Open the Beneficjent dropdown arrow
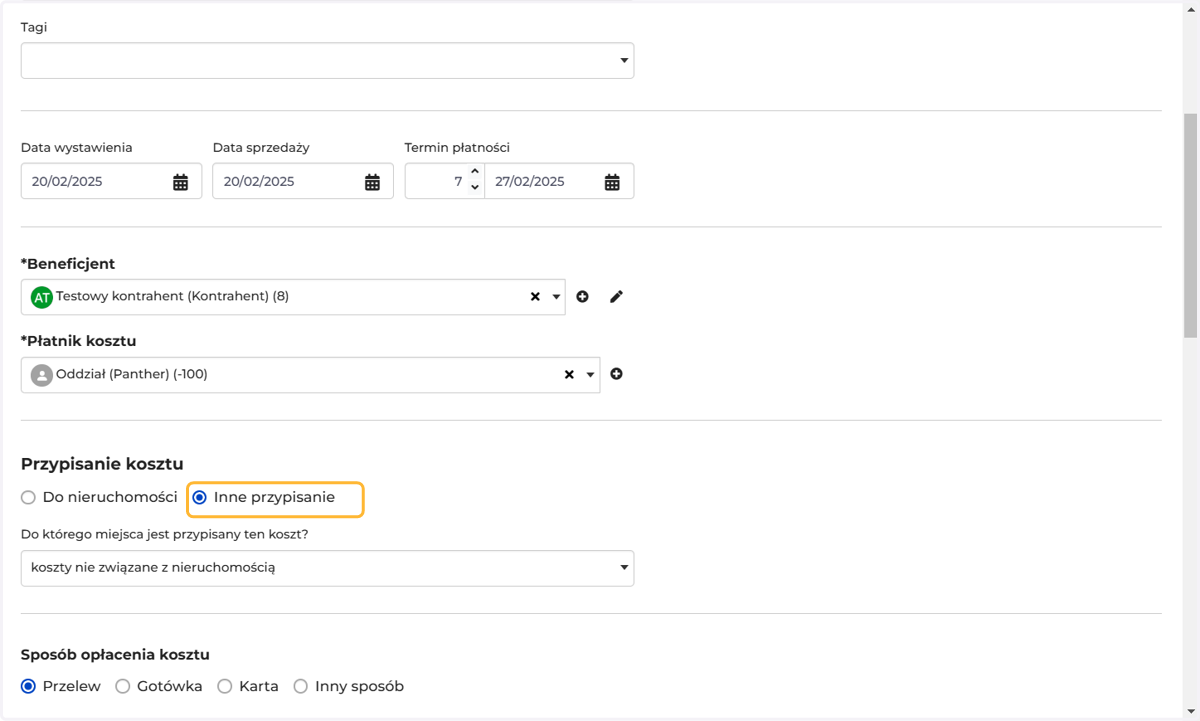The height and width of the screenshot is (721, 1200). pos(556,297)
